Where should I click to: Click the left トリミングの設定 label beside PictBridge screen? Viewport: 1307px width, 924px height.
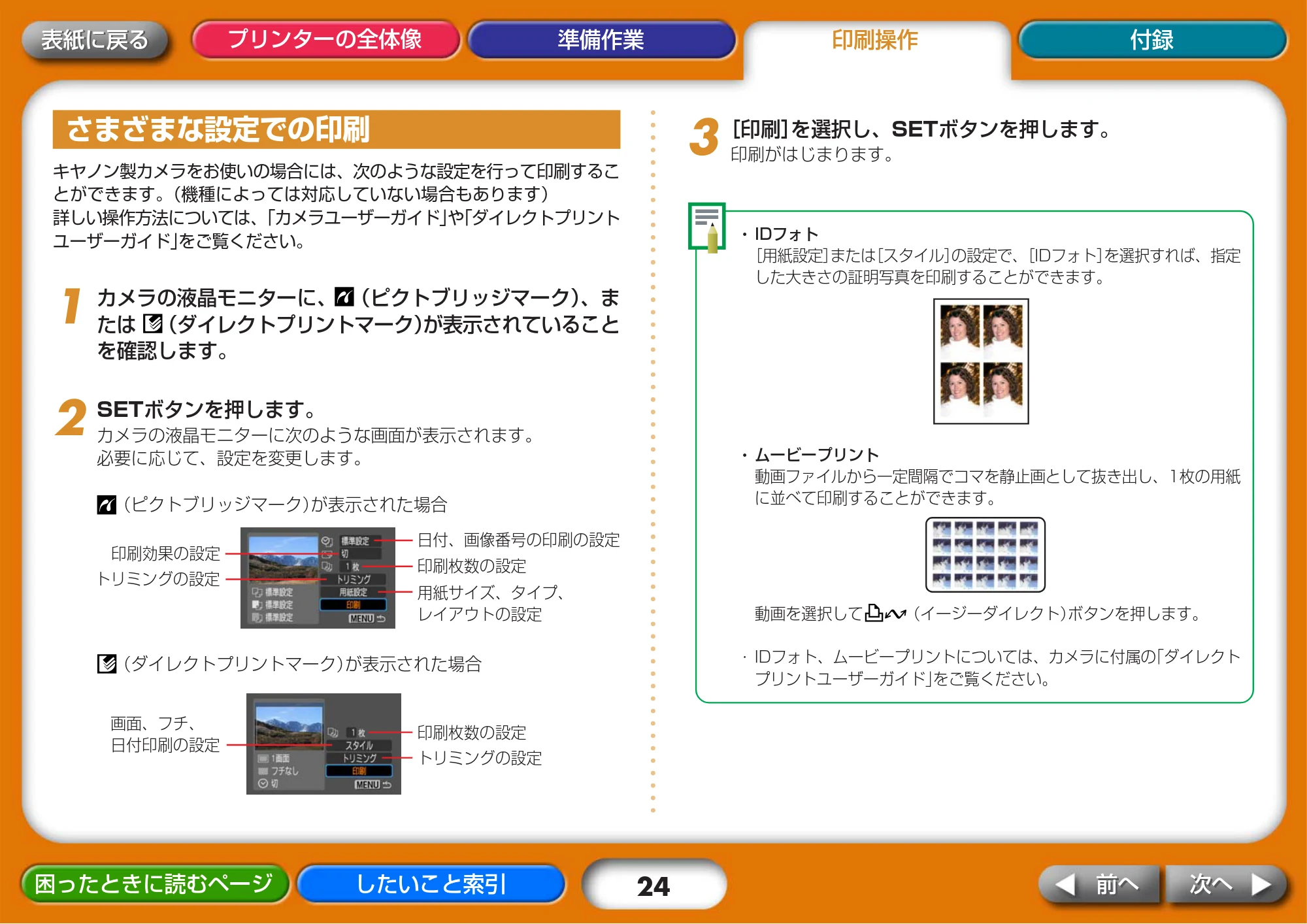tap(158, 579)
